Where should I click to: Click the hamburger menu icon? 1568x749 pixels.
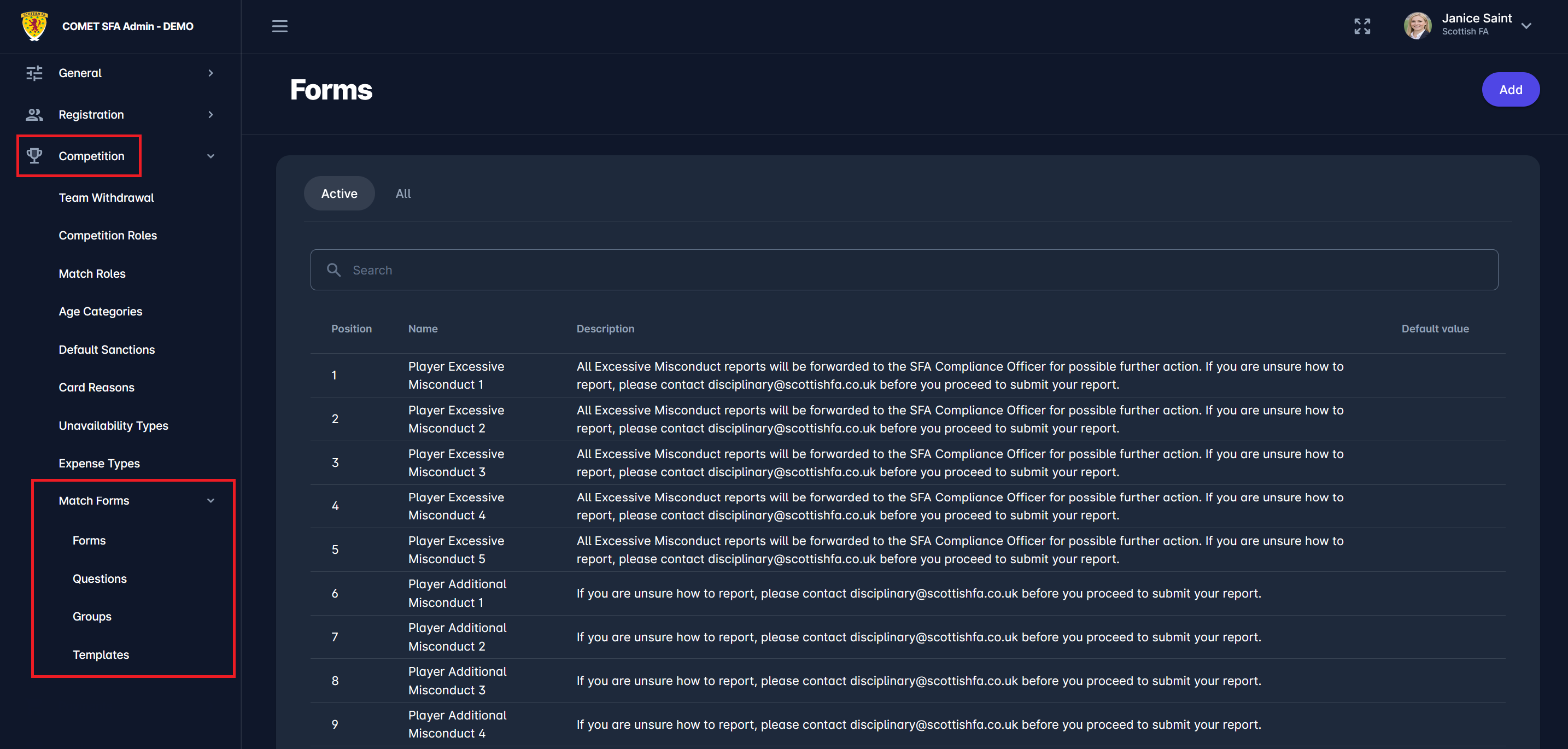point(279,26)
